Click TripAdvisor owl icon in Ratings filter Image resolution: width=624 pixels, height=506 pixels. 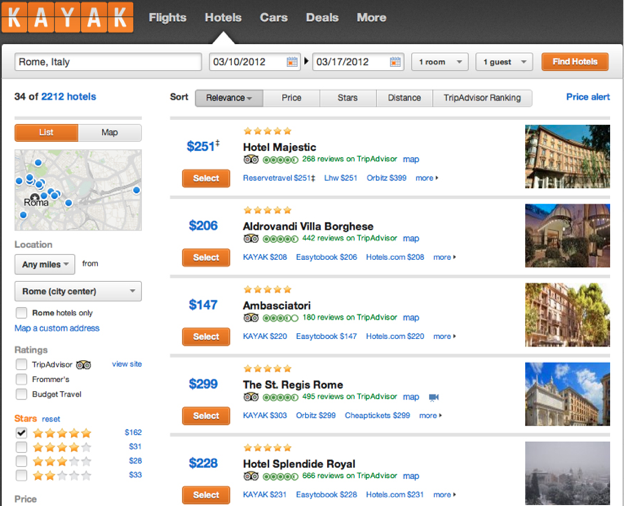coord(84,365)
